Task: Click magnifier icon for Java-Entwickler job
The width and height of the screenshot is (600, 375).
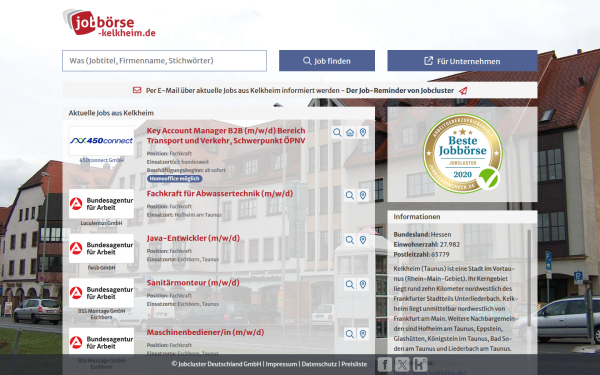Action: [x=350, y=240]
